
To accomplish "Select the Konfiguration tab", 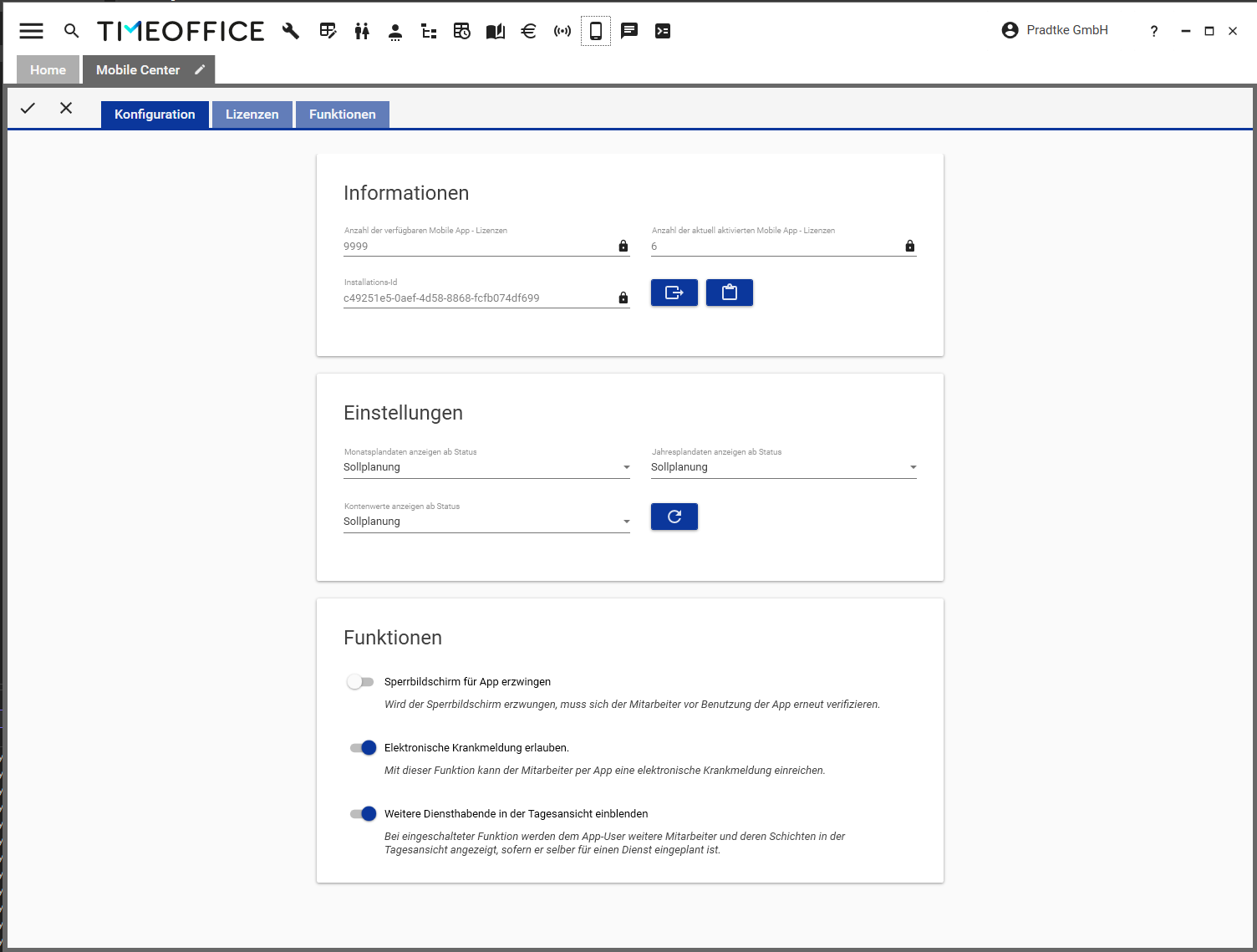I will pos(155,115).
